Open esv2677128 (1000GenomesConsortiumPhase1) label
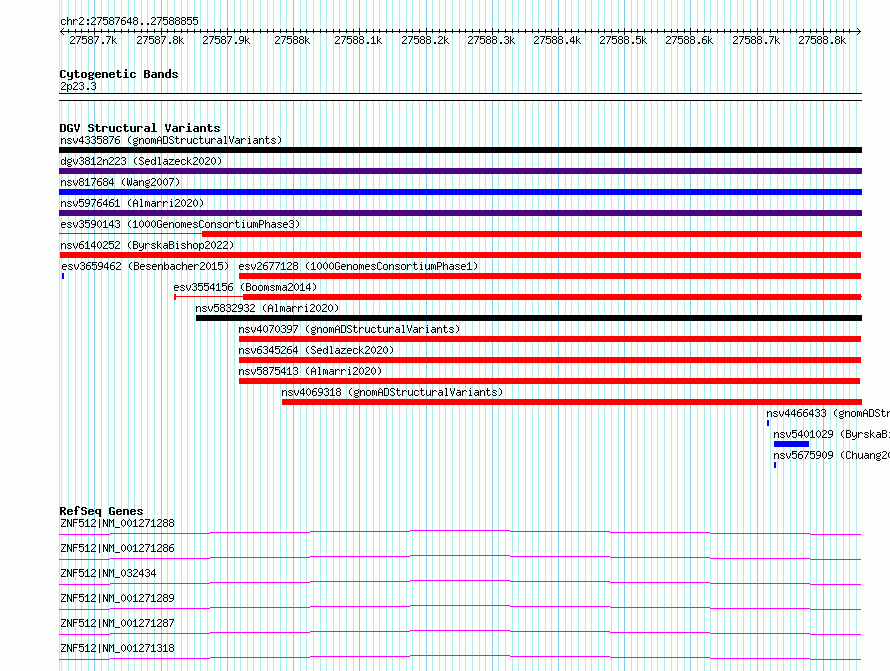Image resolution: width=890 pixels, height=671 pixels. pyautogui.click(x=358, y=266)
